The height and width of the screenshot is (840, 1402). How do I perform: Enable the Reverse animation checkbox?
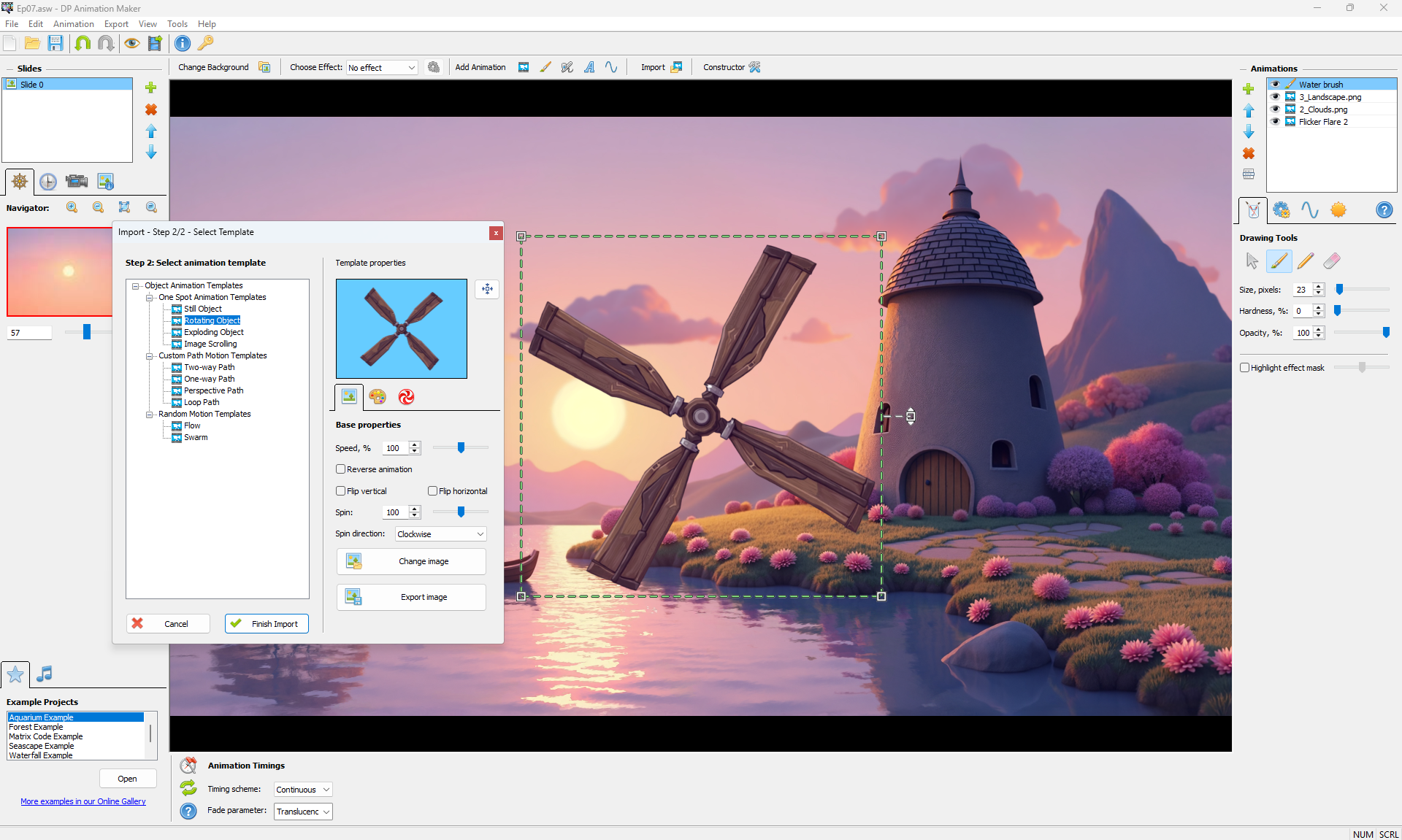[341, 469]
